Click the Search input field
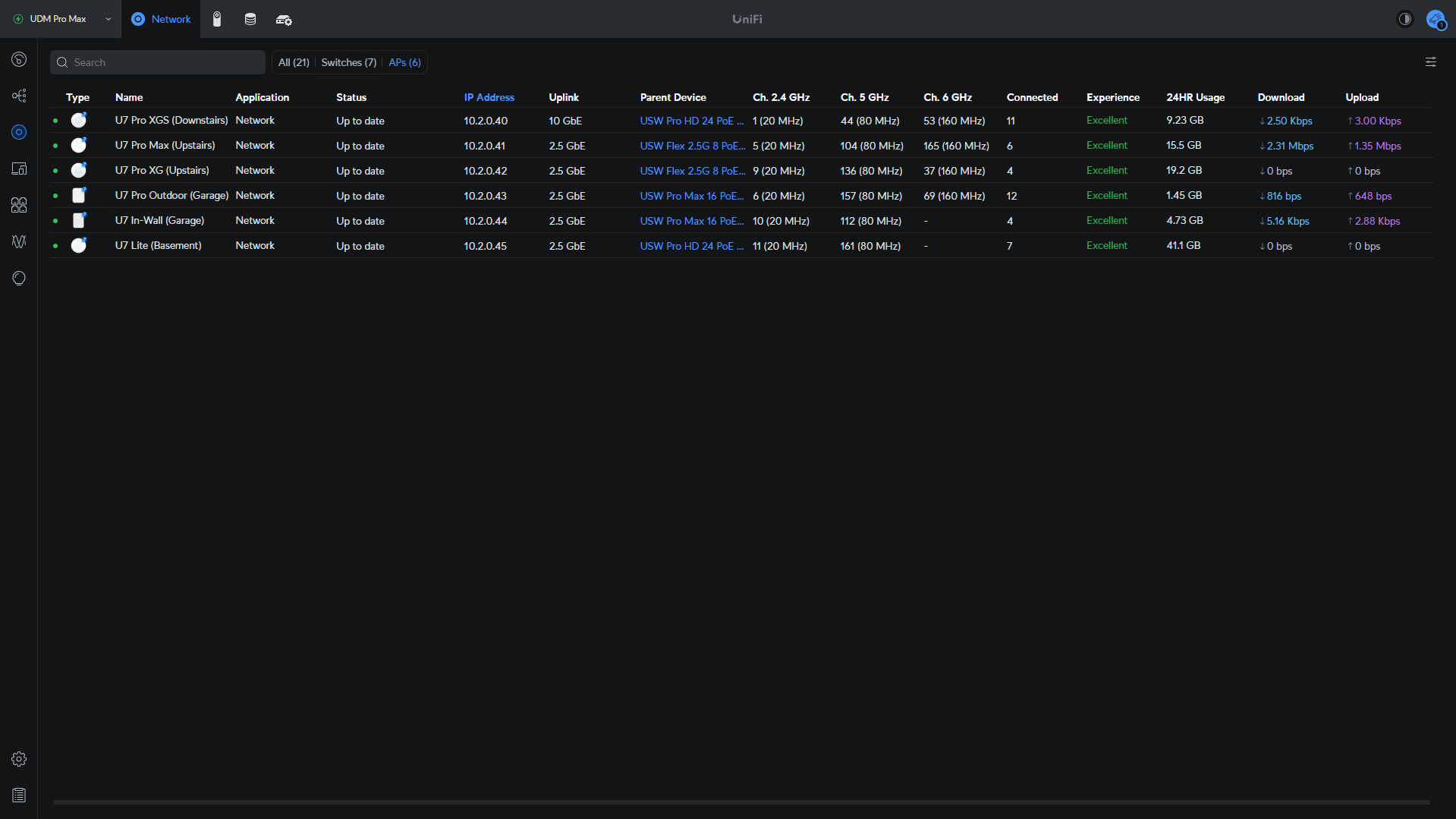 pyautogui.click(x=158, y=62)
